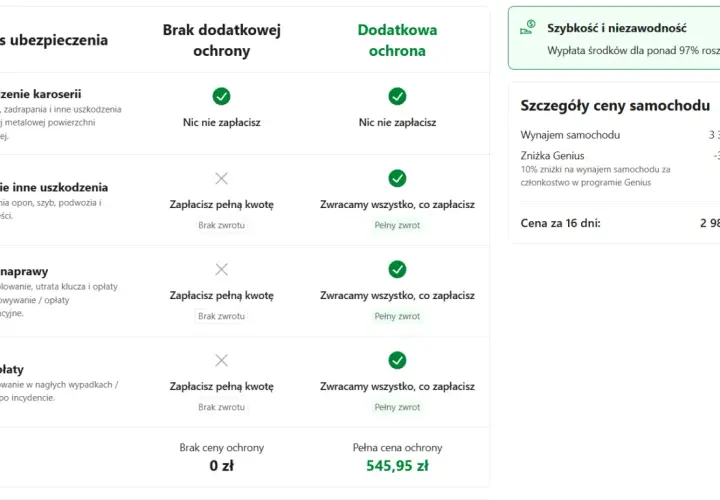The height and width of the screenshot is (500, 720).
Task: Click Brak zwrotu badge in opłaty row
Action: click(221, 407)
